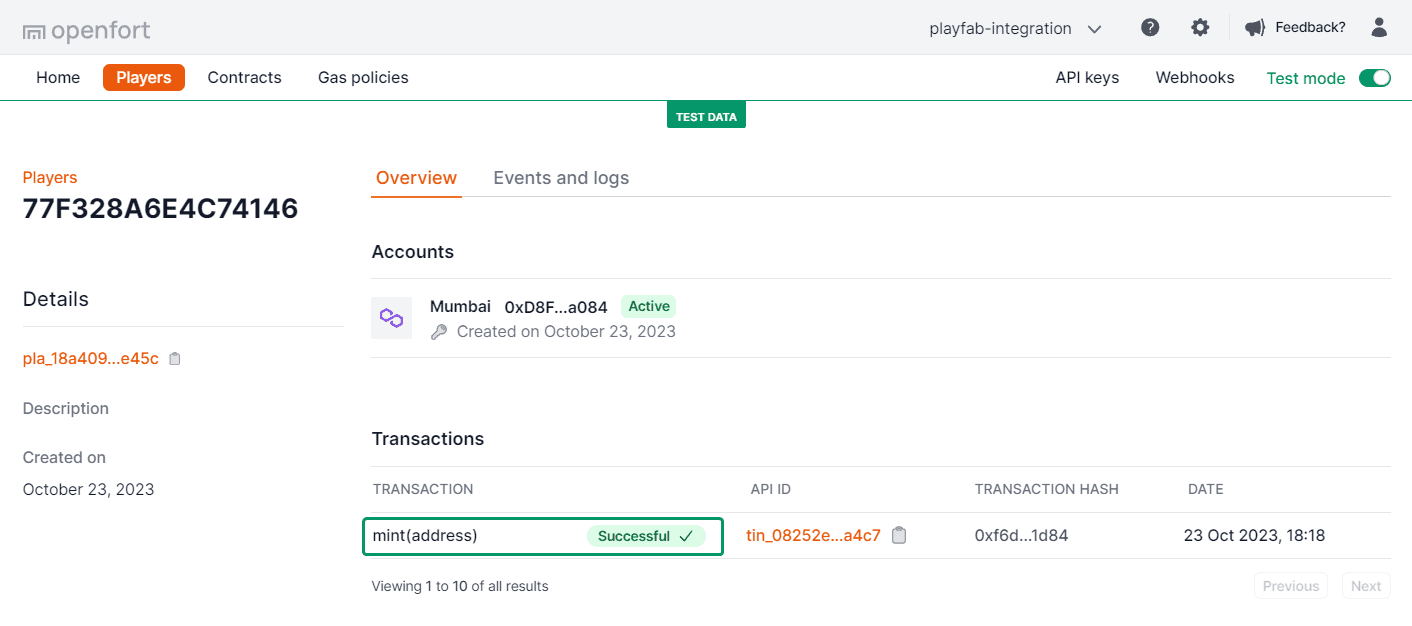The width and height of the screenshot is (1412, 626).
Task: Open transaction tin_08252e...a4c7 link
Action: pos(813,535)
